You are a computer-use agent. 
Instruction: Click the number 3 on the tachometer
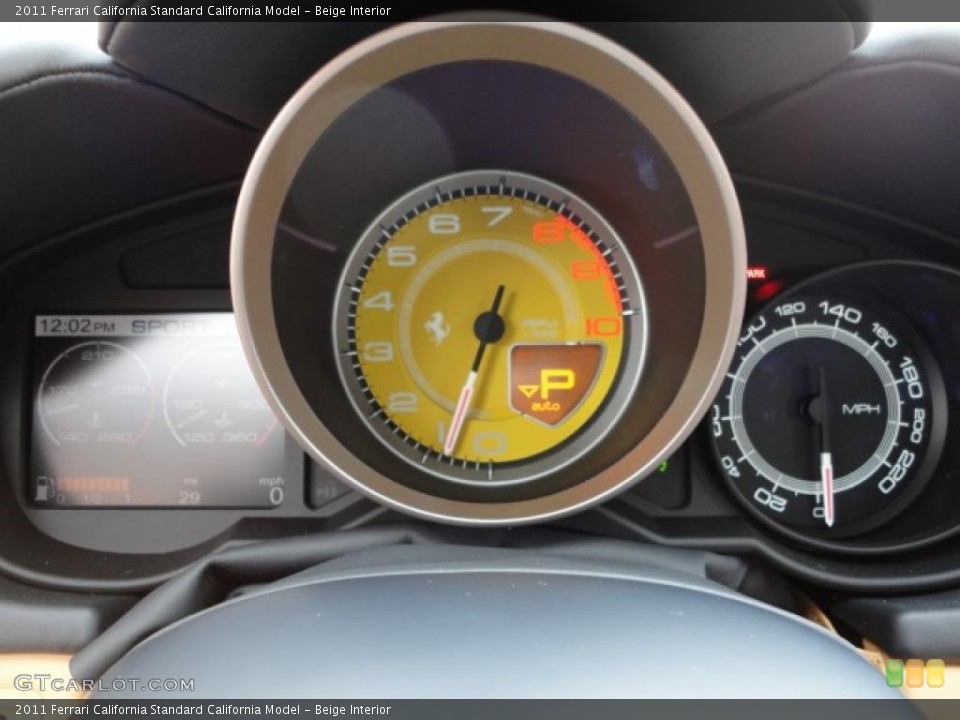(378, 352)
